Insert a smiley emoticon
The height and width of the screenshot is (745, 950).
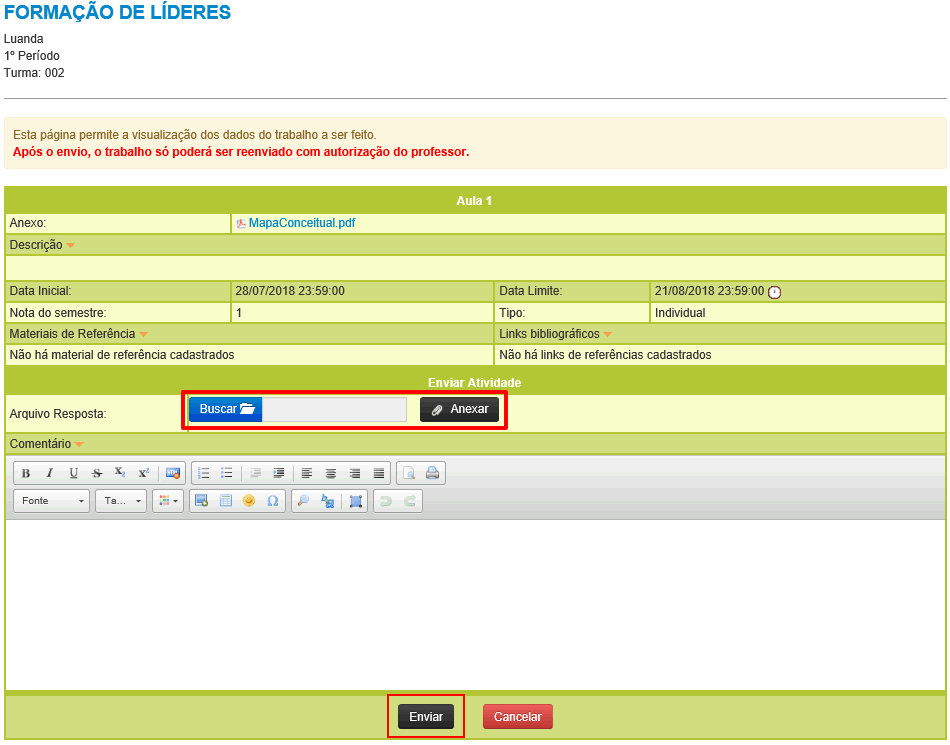pyautogui.click(x=249, y=501)
